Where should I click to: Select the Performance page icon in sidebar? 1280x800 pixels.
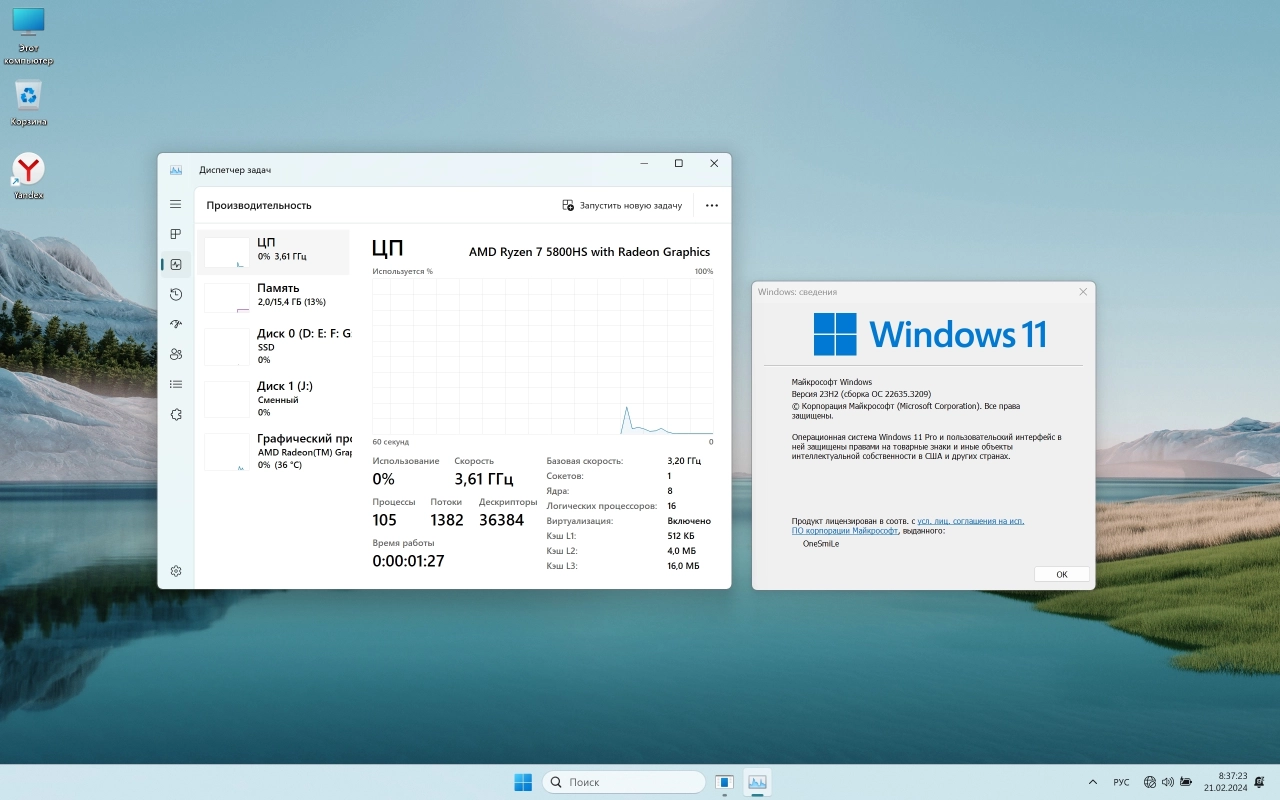pos(176,264)
